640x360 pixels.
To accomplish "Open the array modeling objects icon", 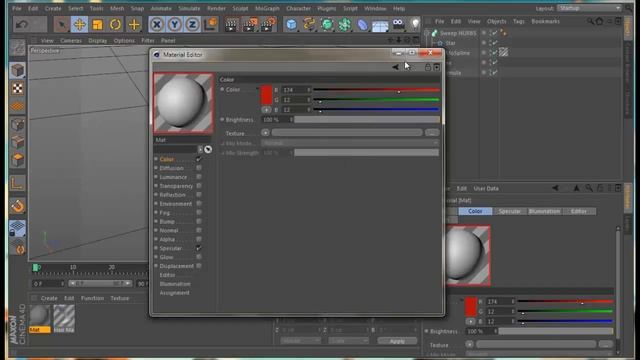I will point(345,24).
